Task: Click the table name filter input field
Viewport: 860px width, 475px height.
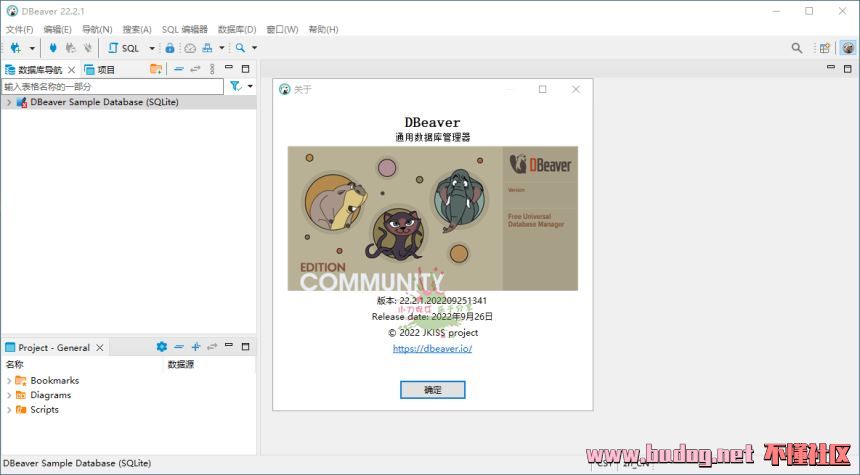Action: click(x=112, y=87)
